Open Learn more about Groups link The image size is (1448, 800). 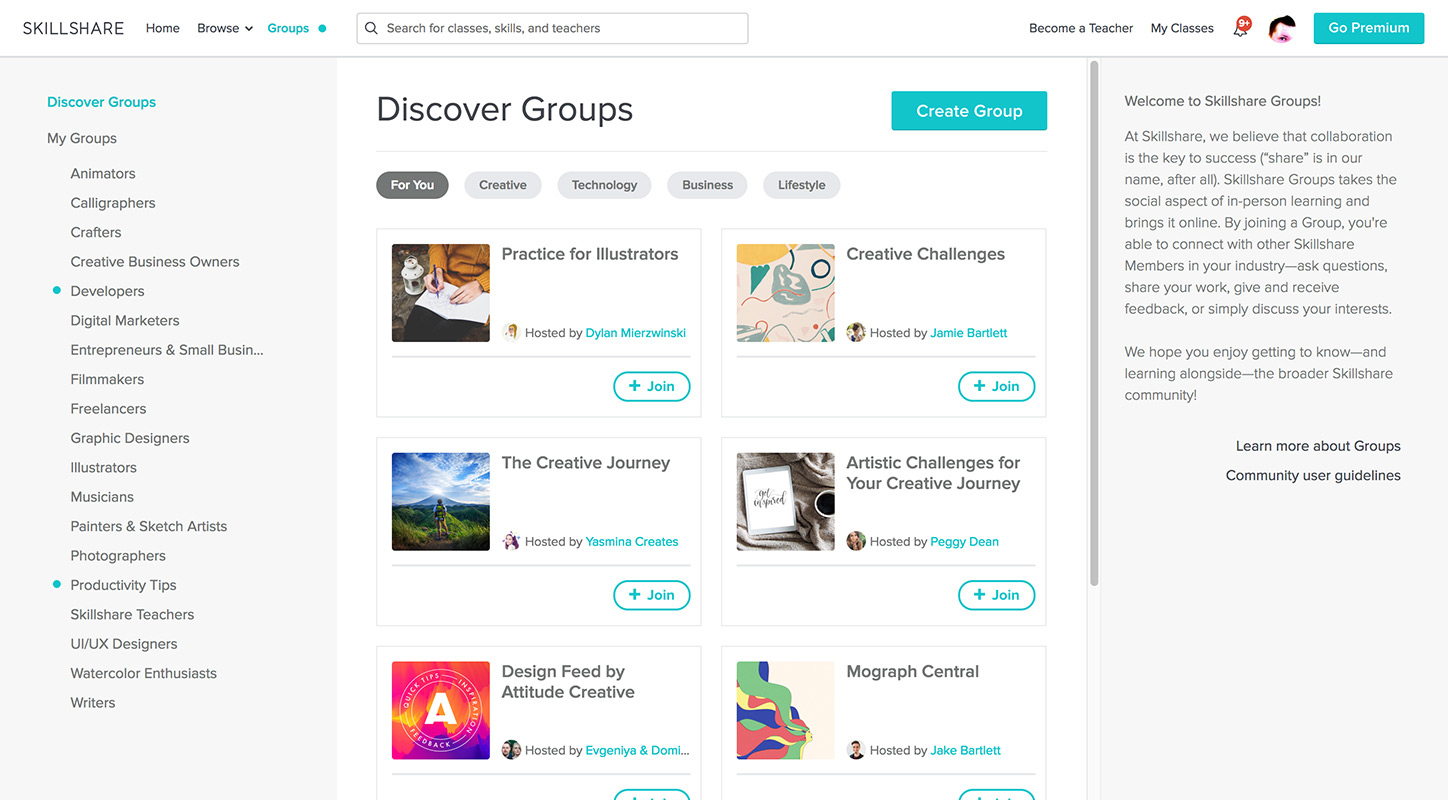pos(1317,446)
